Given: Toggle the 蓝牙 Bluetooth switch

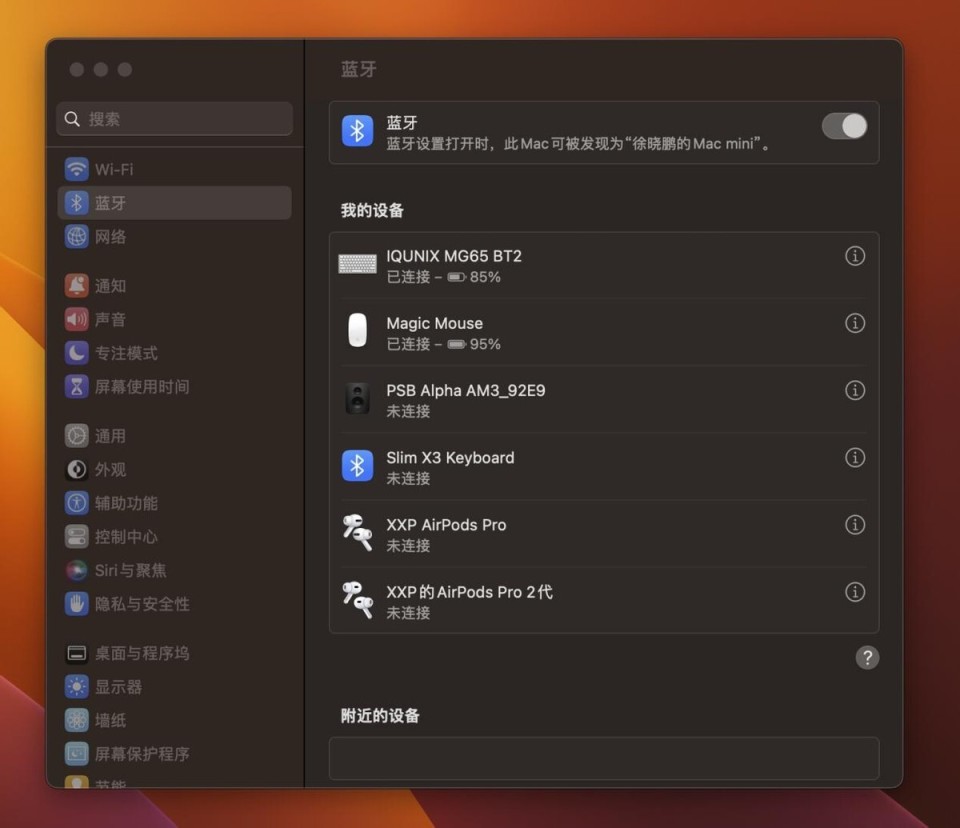Looking at the screenshot, I should (844, 127).
